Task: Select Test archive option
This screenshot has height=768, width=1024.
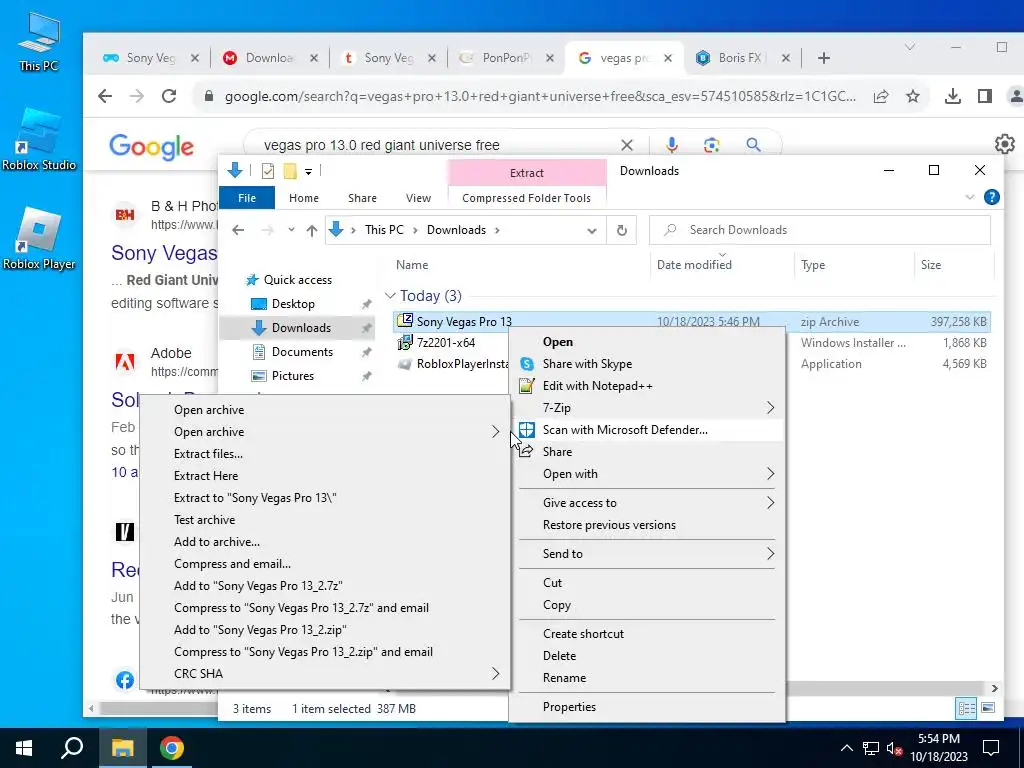Action: coord(204,520)
